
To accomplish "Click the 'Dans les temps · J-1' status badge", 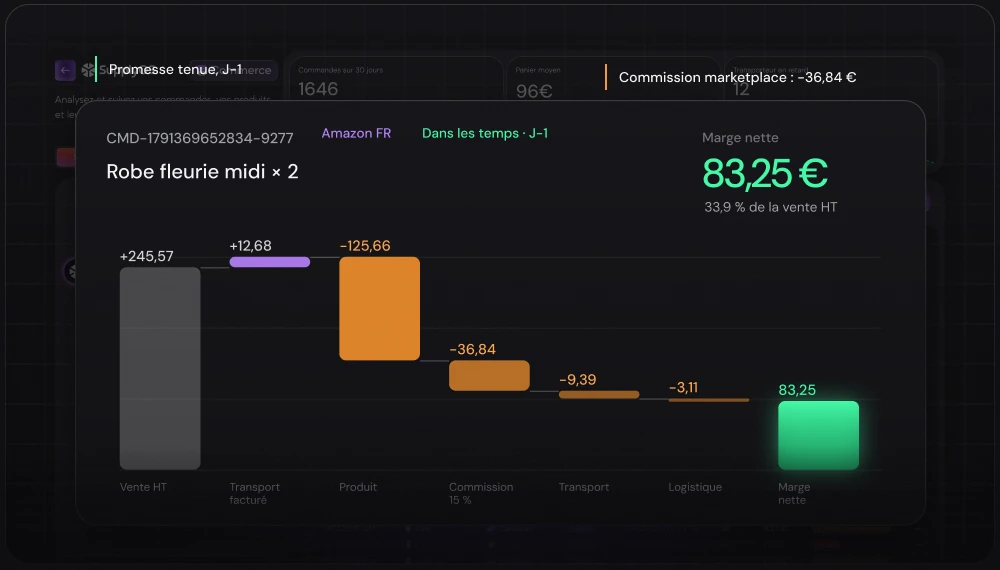I will [485, 133].
